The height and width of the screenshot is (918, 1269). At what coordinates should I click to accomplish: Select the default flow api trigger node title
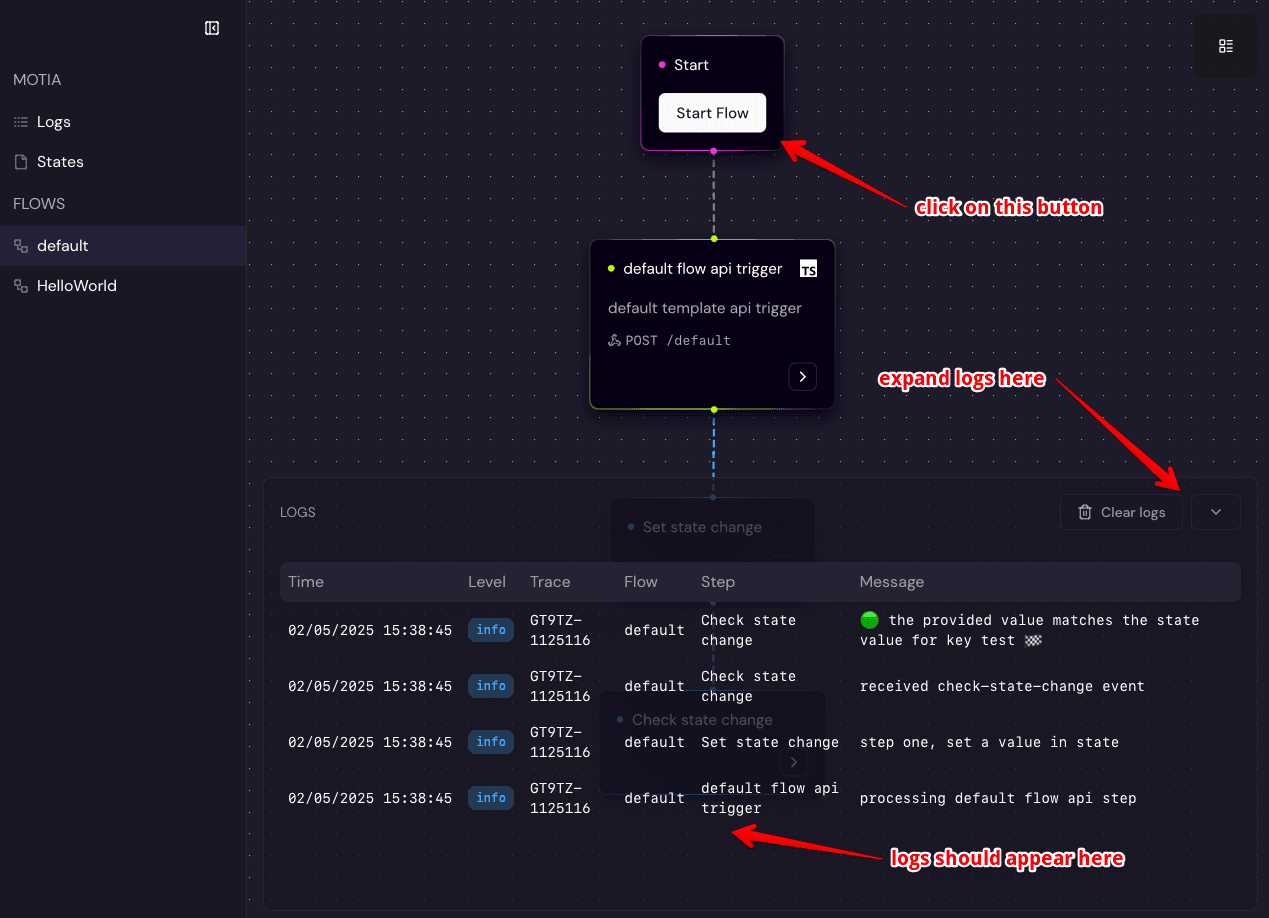(x=703, y=269)
